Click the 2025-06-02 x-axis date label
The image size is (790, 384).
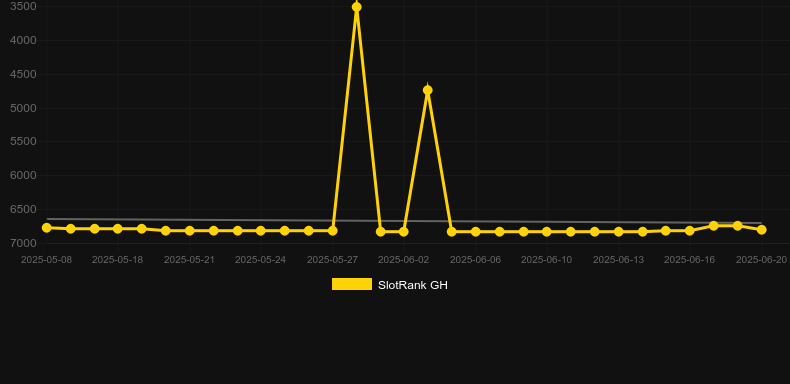pyautogui.click(x=404, y=260)
